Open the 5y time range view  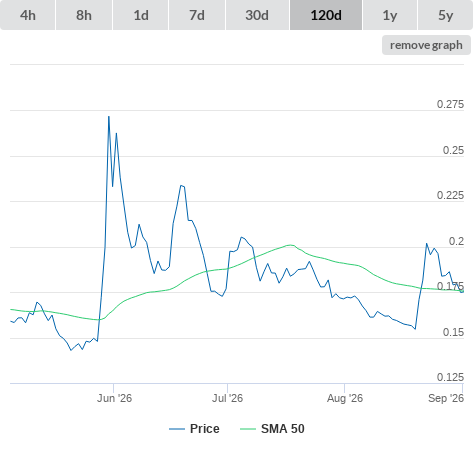[x=445, y=15]
